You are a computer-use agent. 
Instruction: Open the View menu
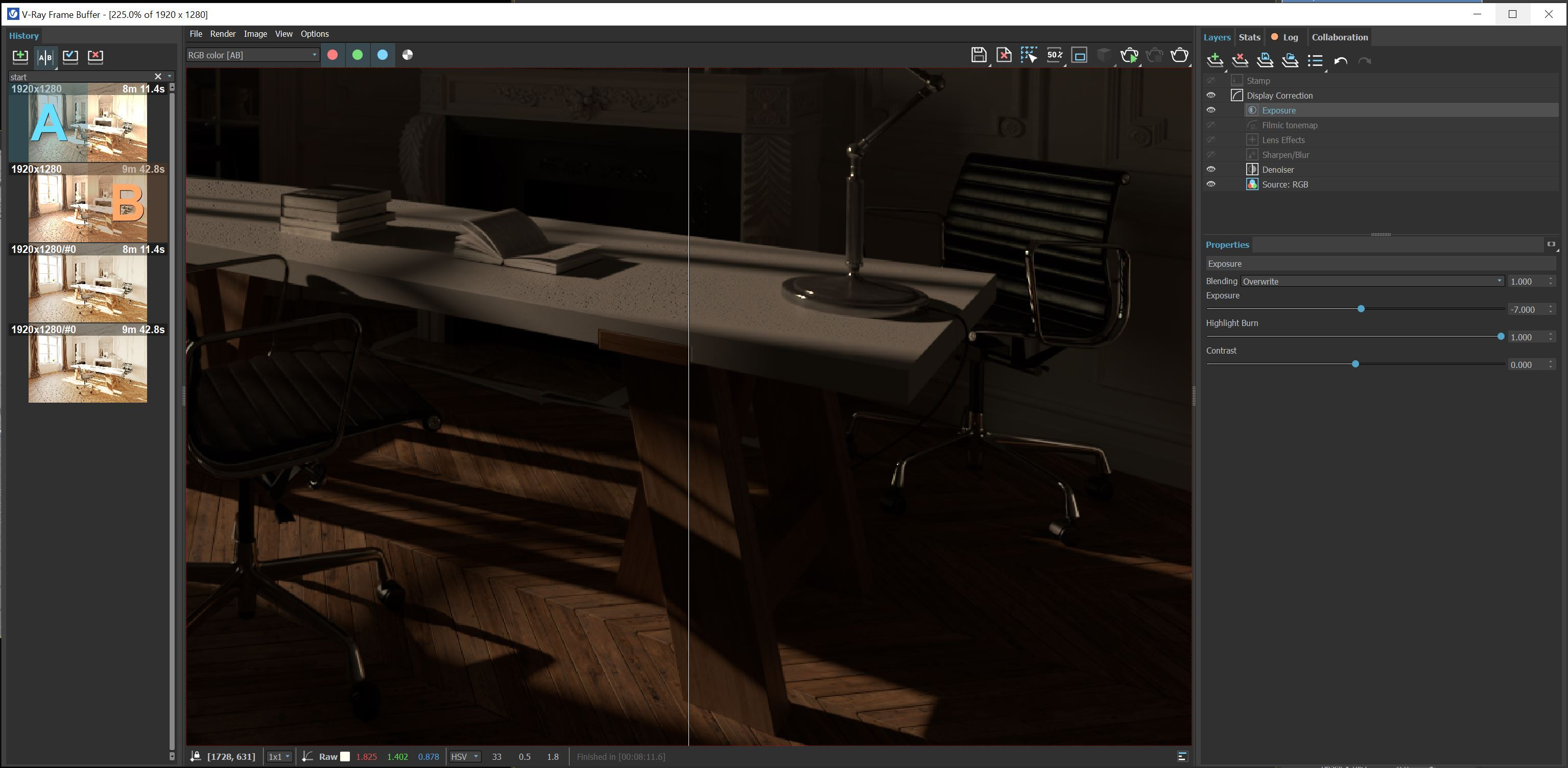283,34
